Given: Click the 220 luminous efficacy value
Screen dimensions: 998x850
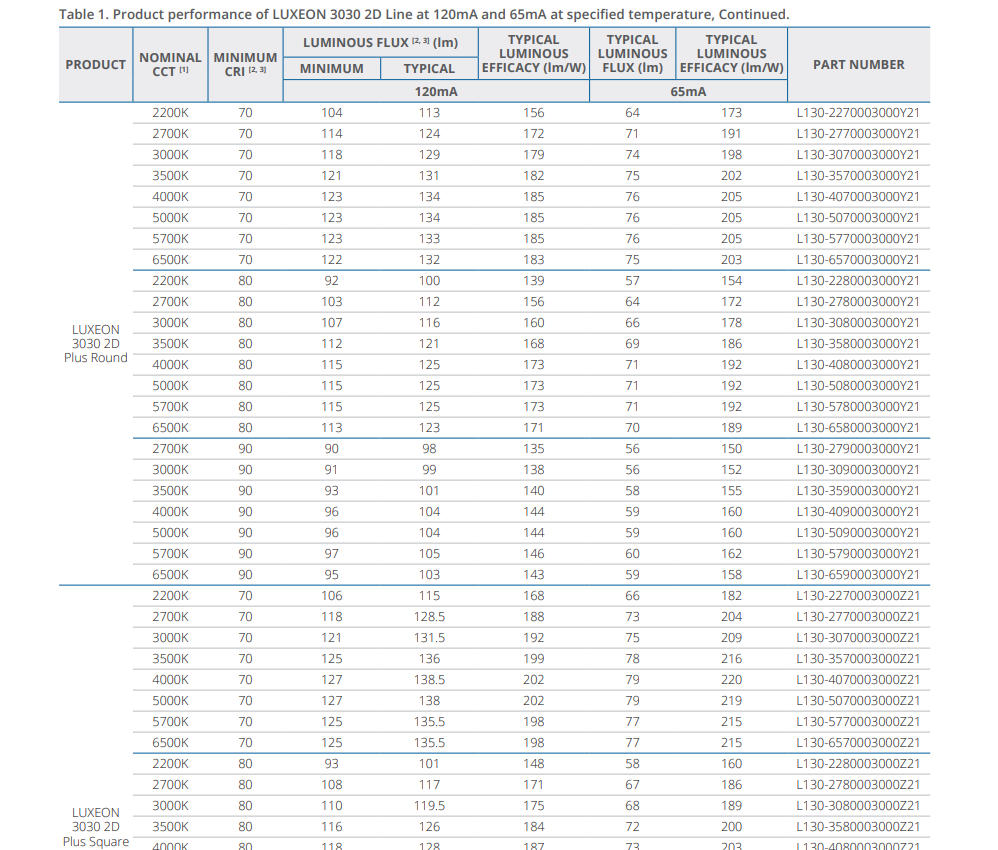Looking at the screenshot, I should coord(731,680).
